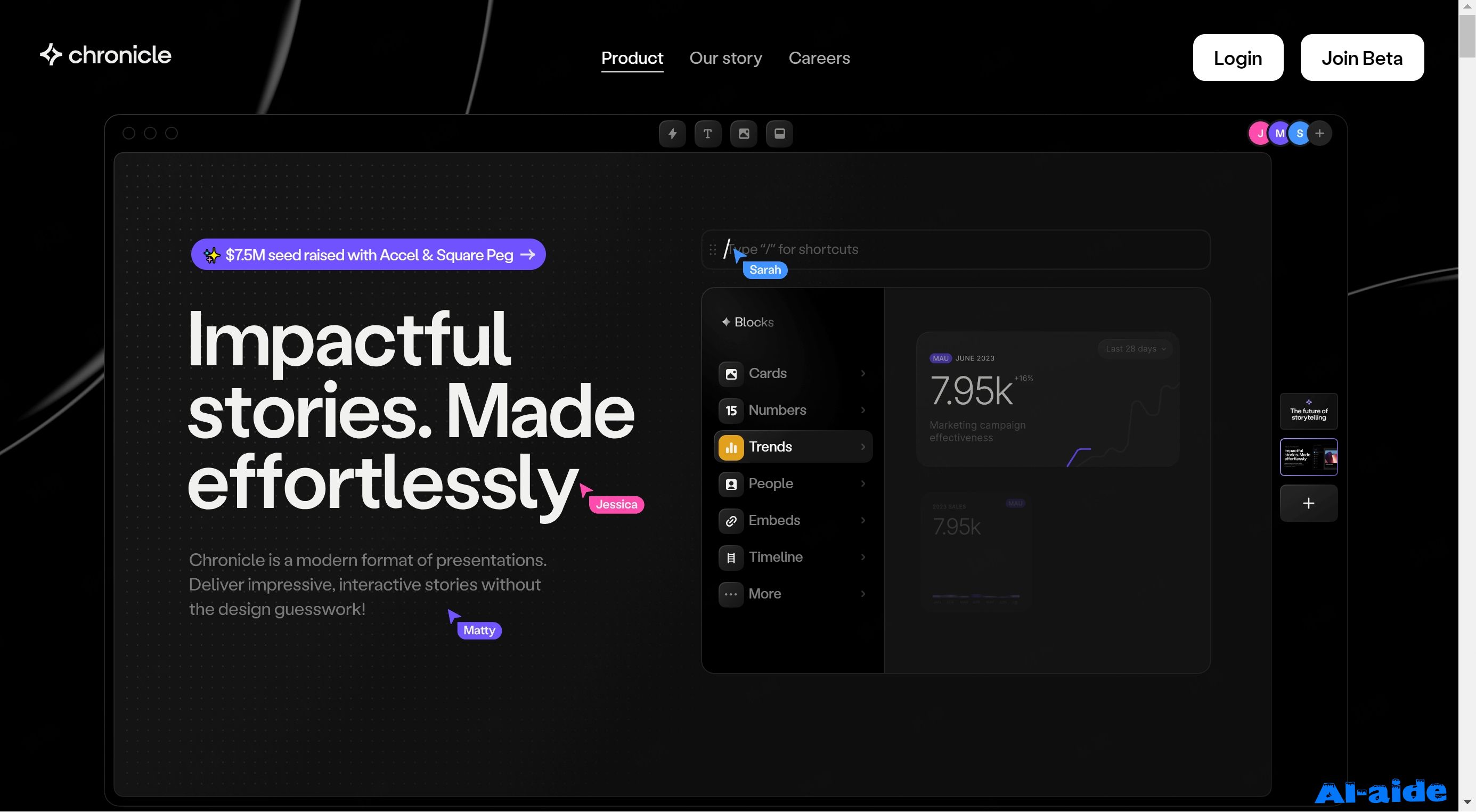Select the lightning bolt toolbar icon
The width and height of the screenshot is (1476, 812).
pyautogui.click(x=672, y=134)
